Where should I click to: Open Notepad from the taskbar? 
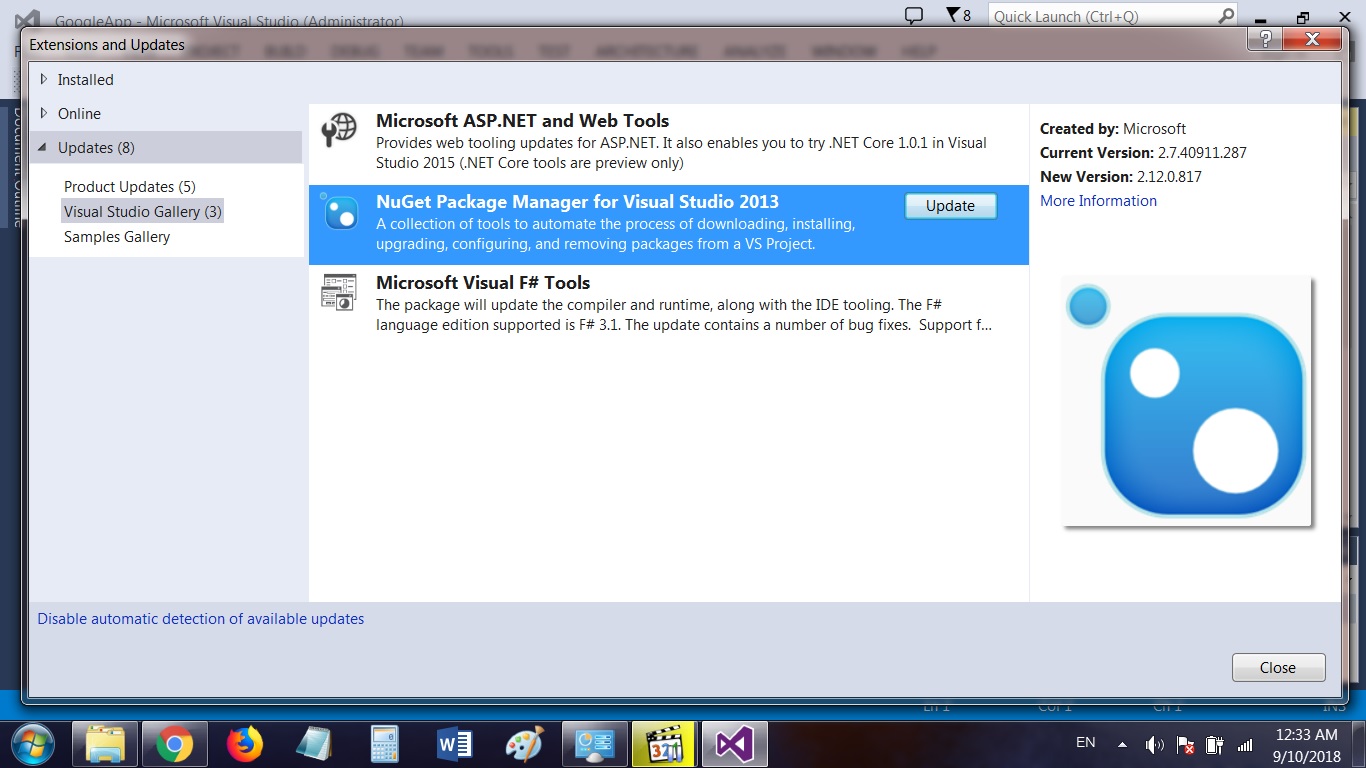(x=314, y=744)
